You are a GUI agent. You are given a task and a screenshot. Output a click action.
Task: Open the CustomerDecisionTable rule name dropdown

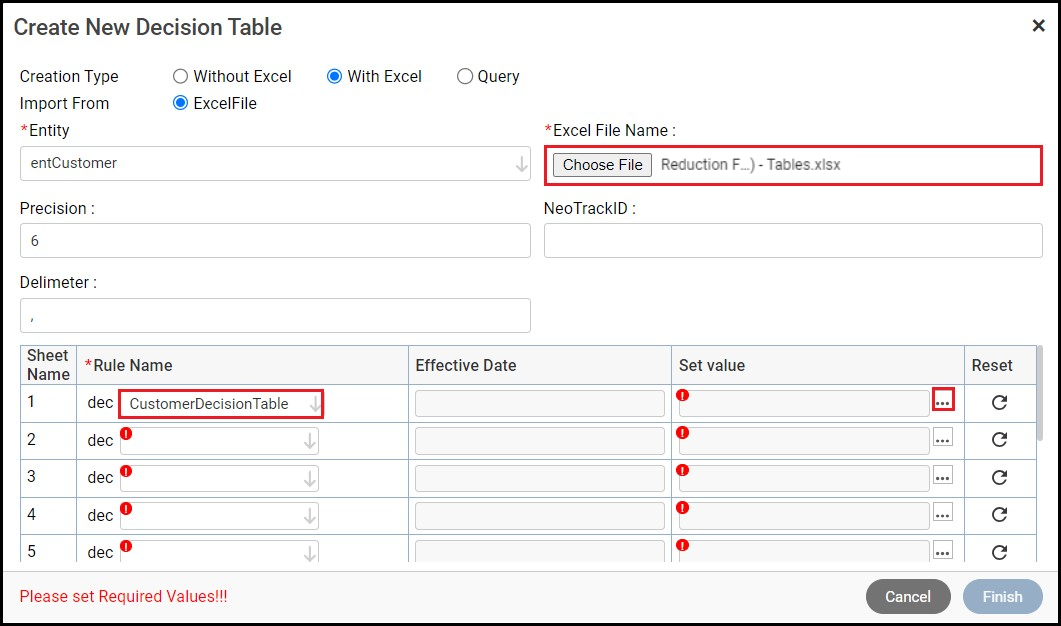point(315,404)
